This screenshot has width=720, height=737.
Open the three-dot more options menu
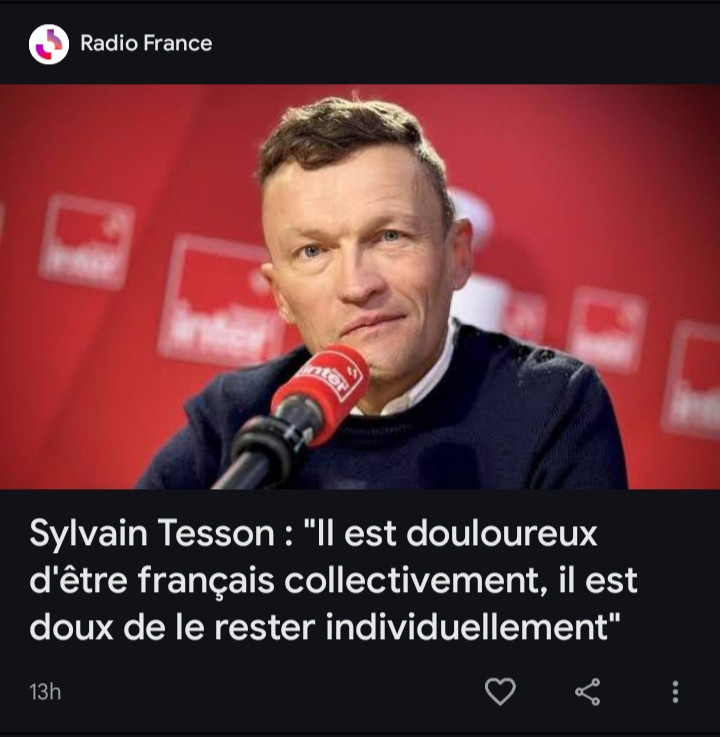675,692
